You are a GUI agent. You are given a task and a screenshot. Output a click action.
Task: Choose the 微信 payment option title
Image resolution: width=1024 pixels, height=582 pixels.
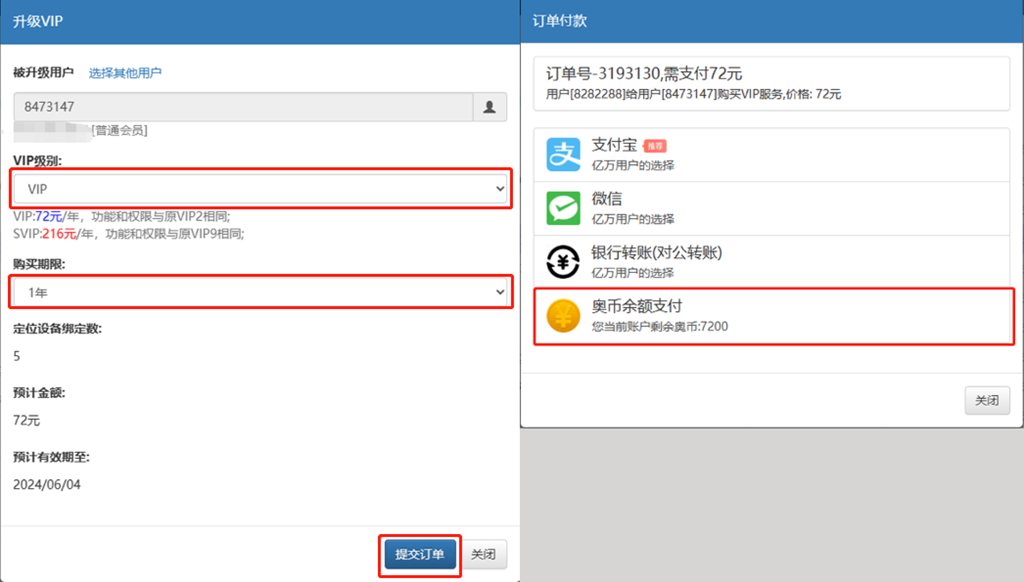pyautogui.click(x=607, y=199)
